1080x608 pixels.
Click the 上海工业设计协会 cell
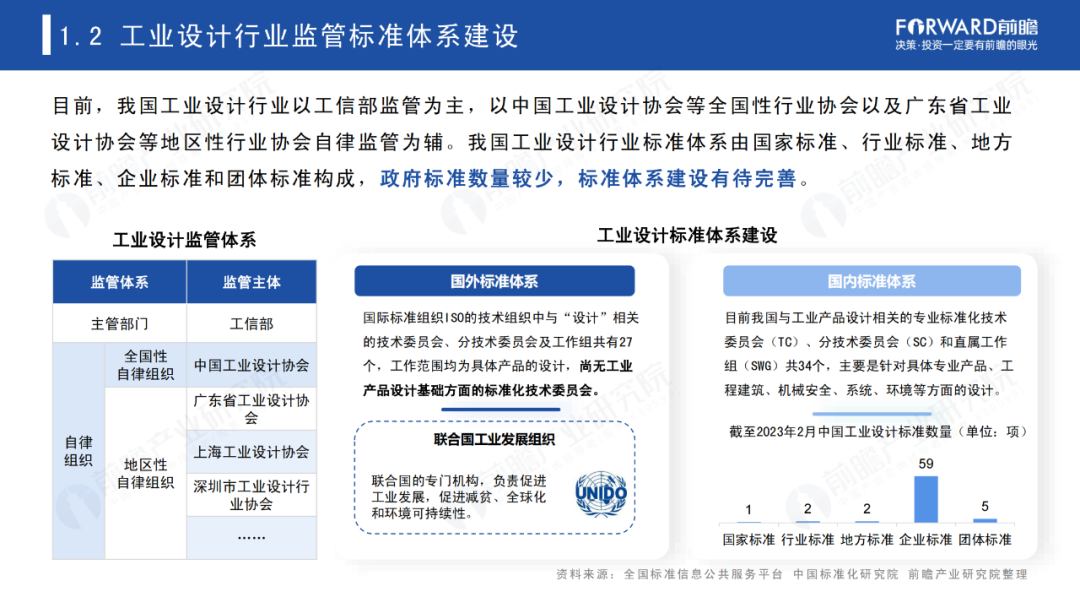(251, 452)
